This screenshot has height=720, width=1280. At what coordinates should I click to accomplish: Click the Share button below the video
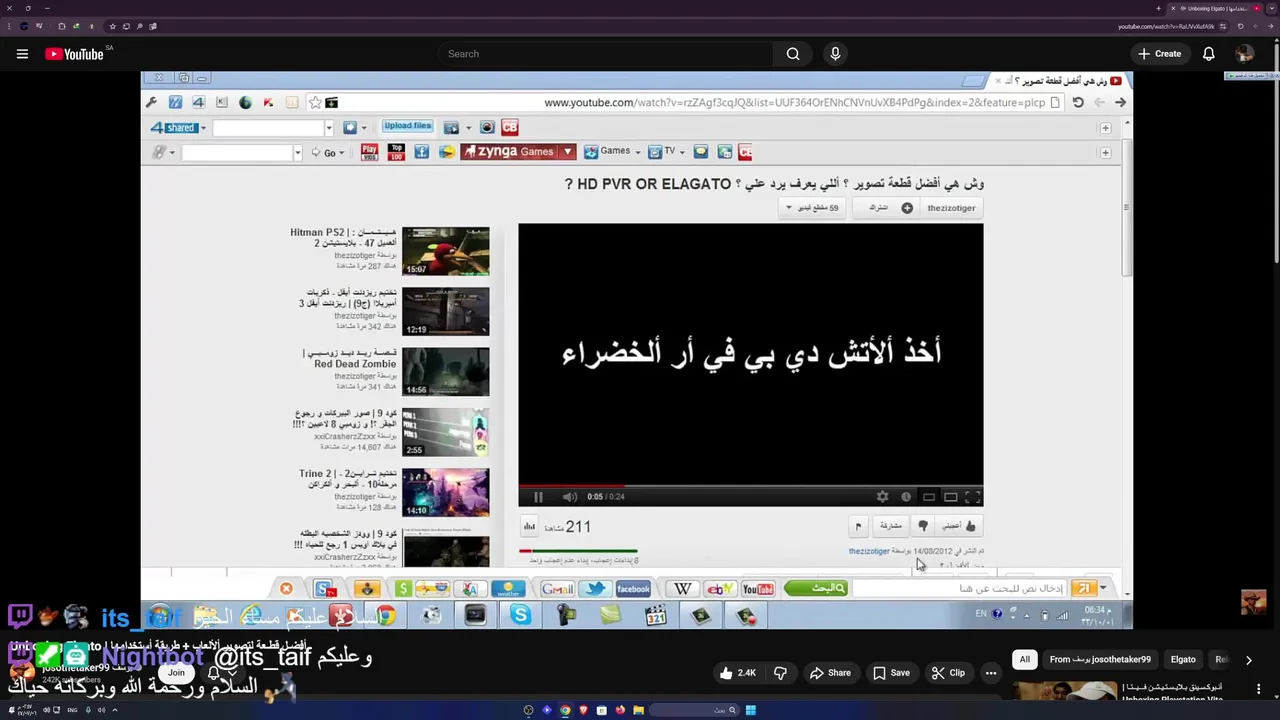click(830, 673)
